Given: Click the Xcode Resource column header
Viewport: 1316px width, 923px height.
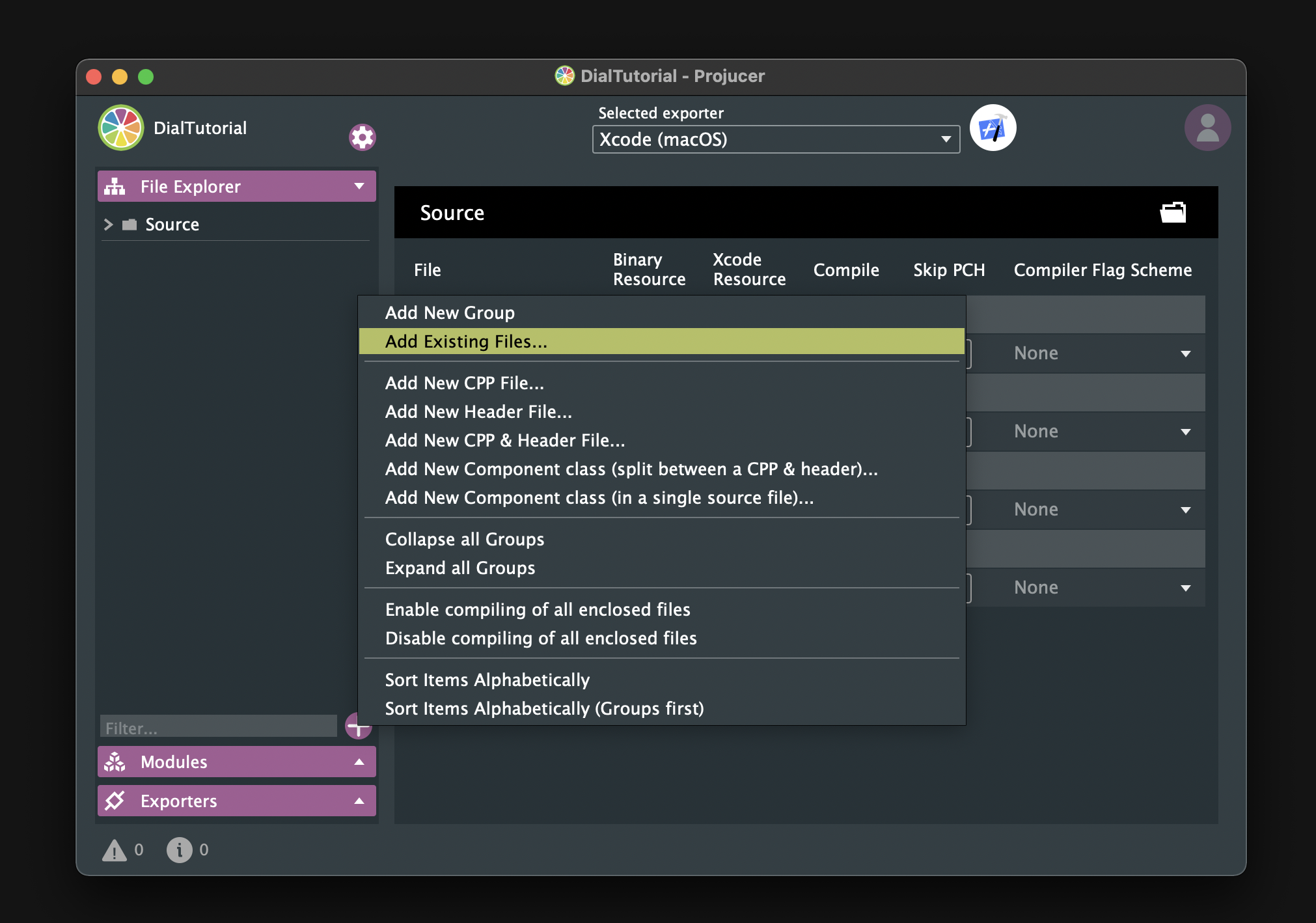Looking at the screenshot, I should (x=749, y=269).
